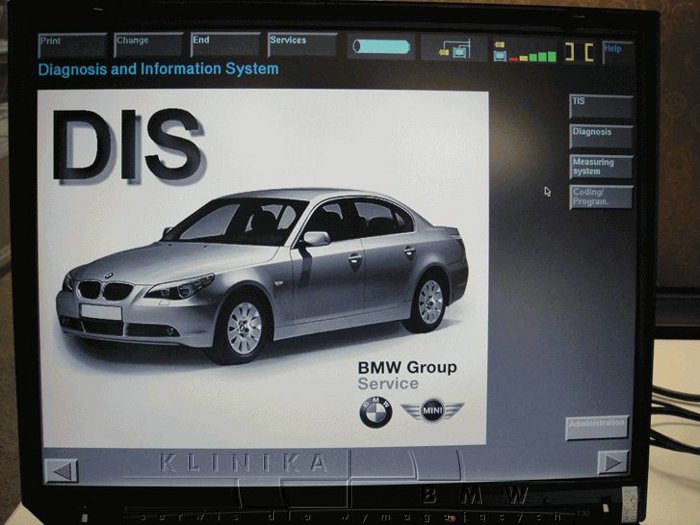Click the yellow brackets icon
Screen dimensions: 700x525
[x=579, y=52]
